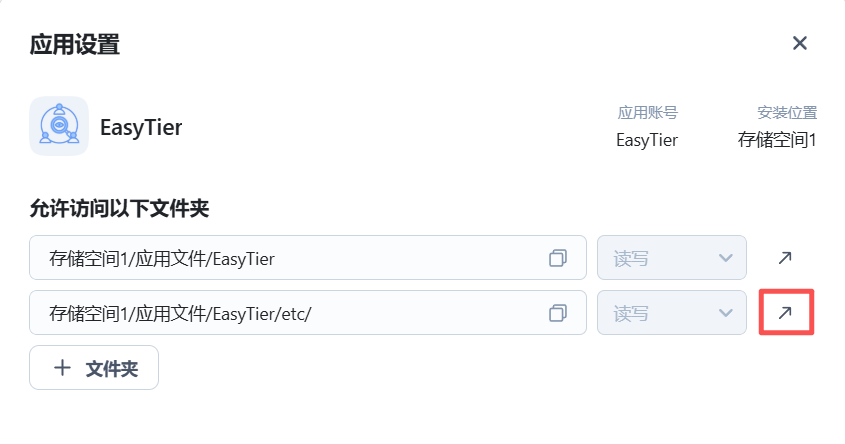The width and height of the screenshot is (845, 444).
Task: Click the 应用账号 label
Action: click(x=647, y=113)
